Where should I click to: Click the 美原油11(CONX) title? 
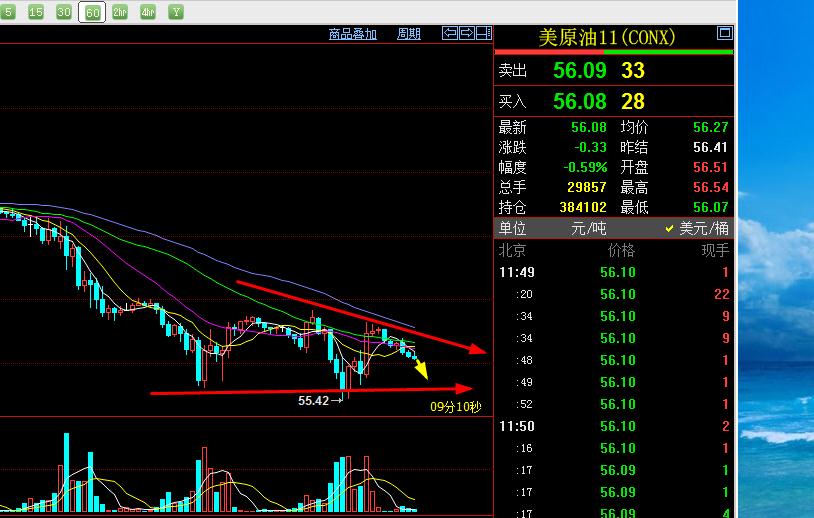[x=607, y=38]
